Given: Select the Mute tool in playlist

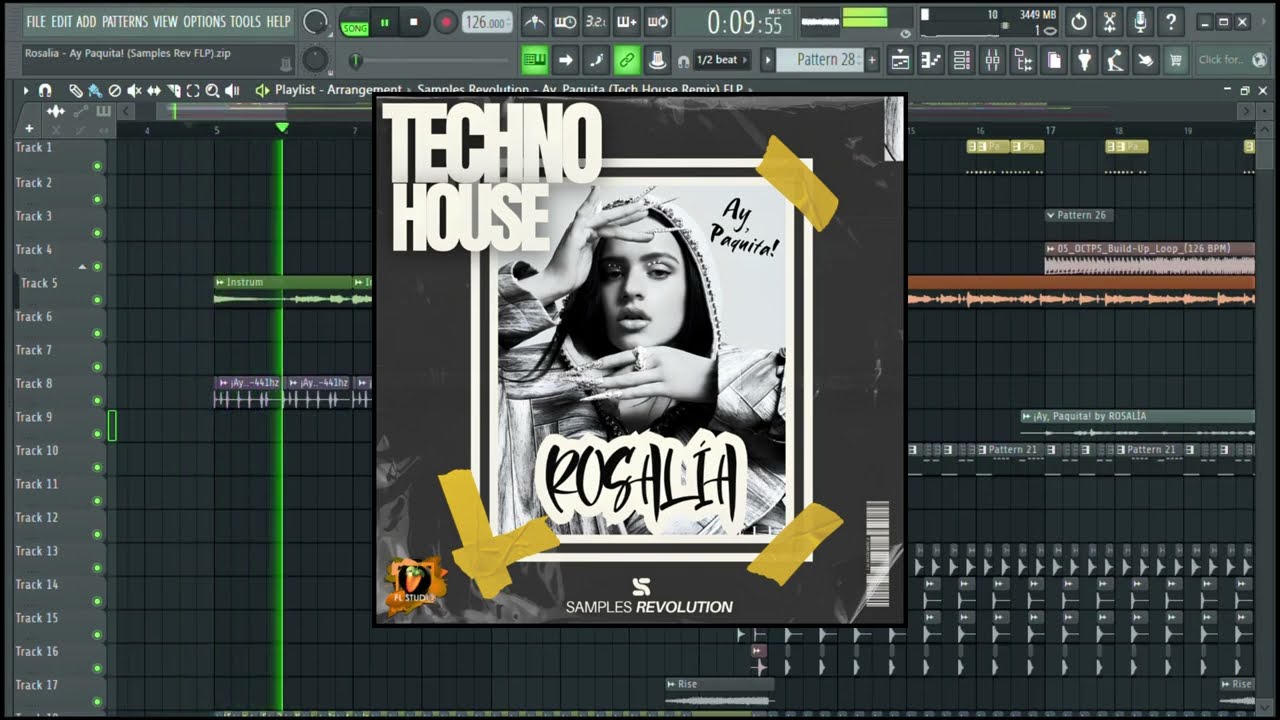Looking at the screenshot, I should [134, 90].
